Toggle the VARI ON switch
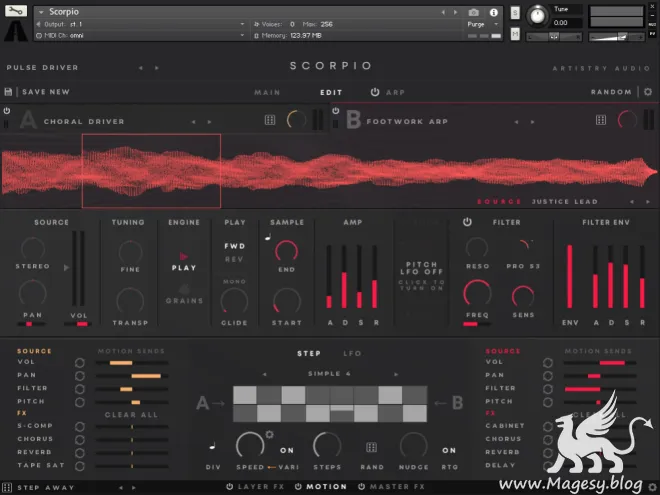Image resolution: width=660 pixels, height=495 pixels. tap(287, 450)
